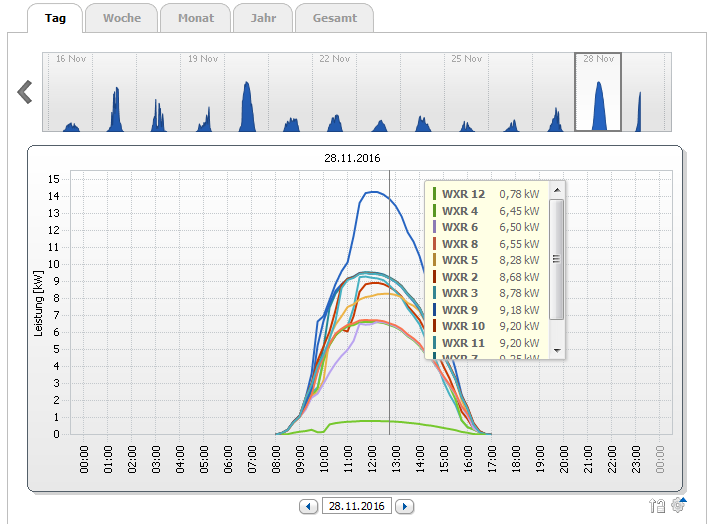This screenshot has width=711, height=524.
Task: Select the 16 Nov day in overview
Action: click(71, 92)
